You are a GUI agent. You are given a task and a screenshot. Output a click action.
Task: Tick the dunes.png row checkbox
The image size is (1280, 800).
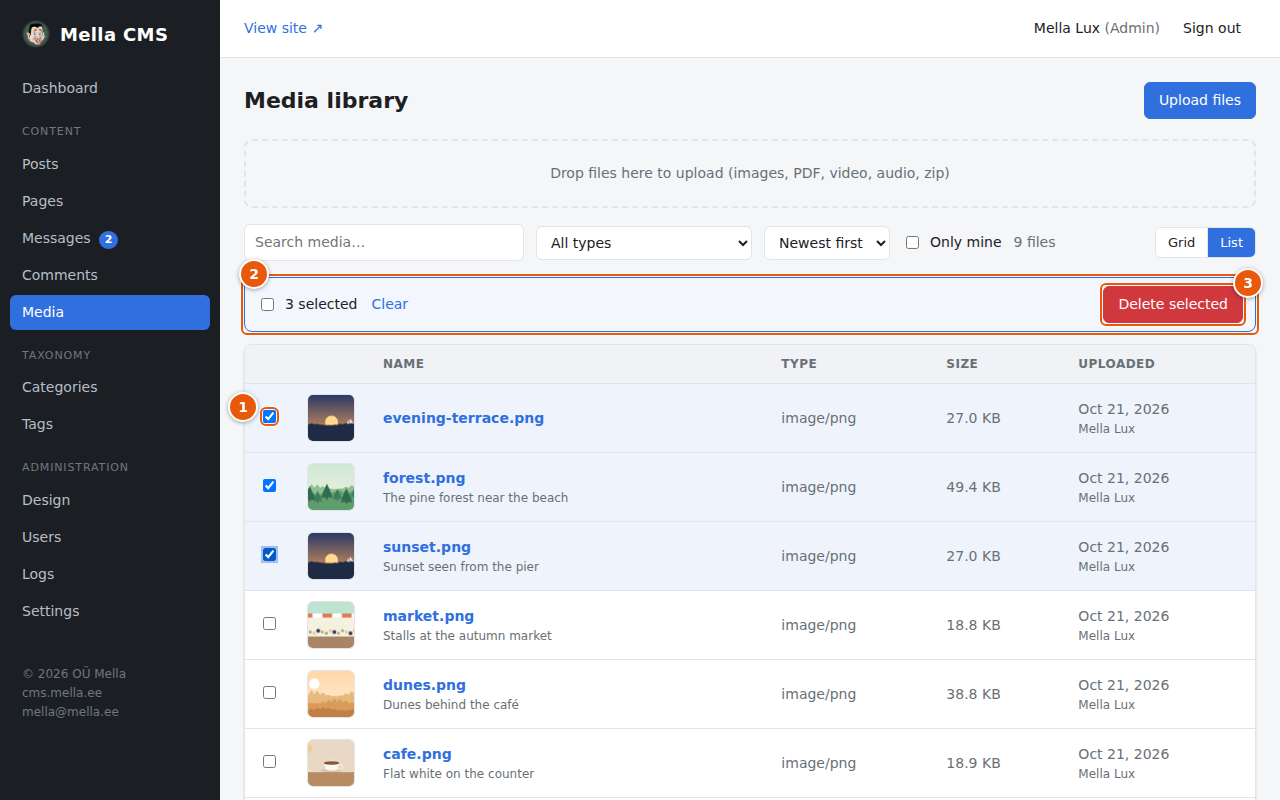pyautogui.click(x=269, y=692)
